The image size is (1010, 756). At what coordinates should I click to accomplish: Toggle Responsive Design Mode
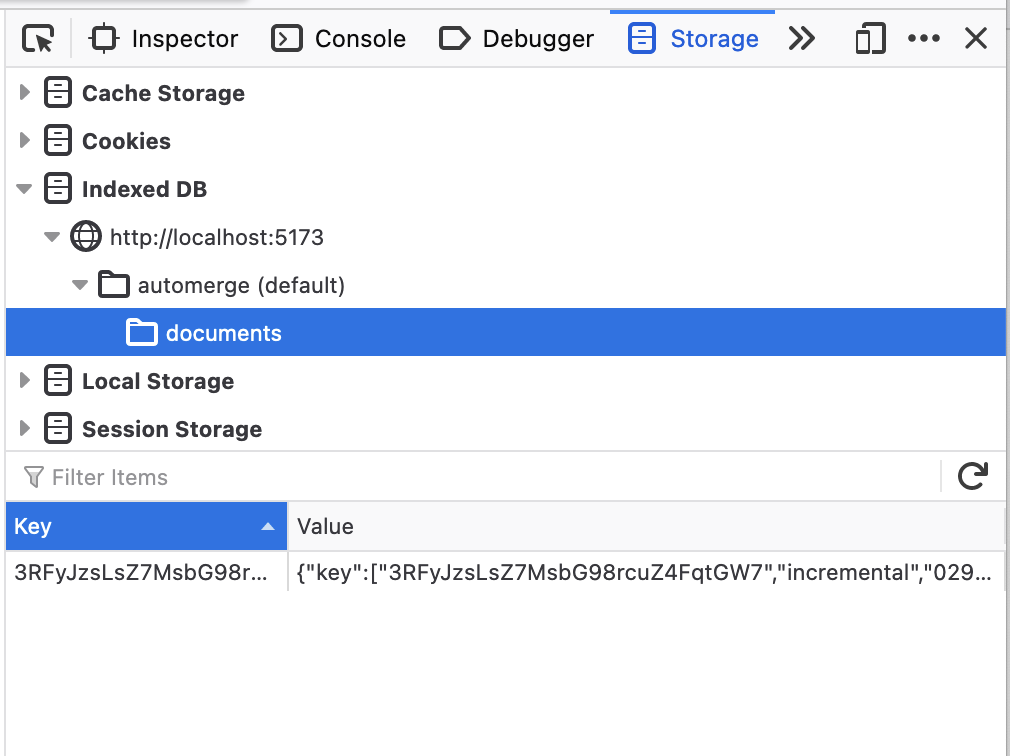point(868,37)
